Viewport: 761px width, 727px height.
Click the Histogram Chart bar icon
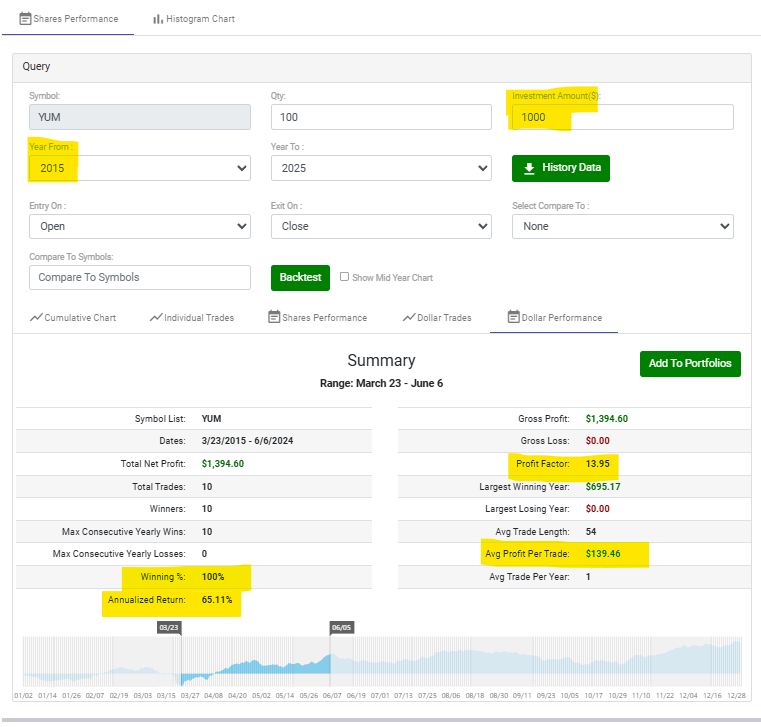point(158,19)
